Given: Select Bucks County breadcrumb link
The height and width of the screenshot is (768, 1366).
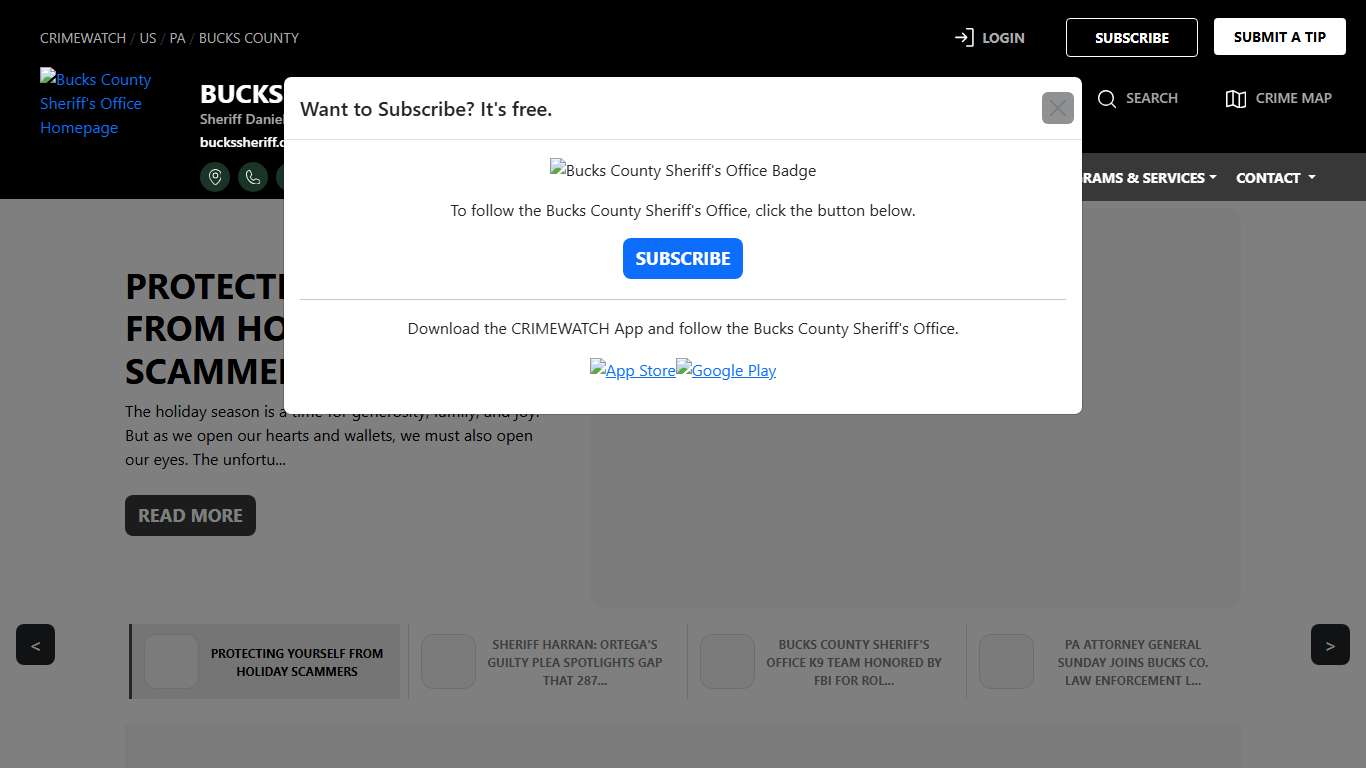Looking at the screenshot, I should (248, 38).
